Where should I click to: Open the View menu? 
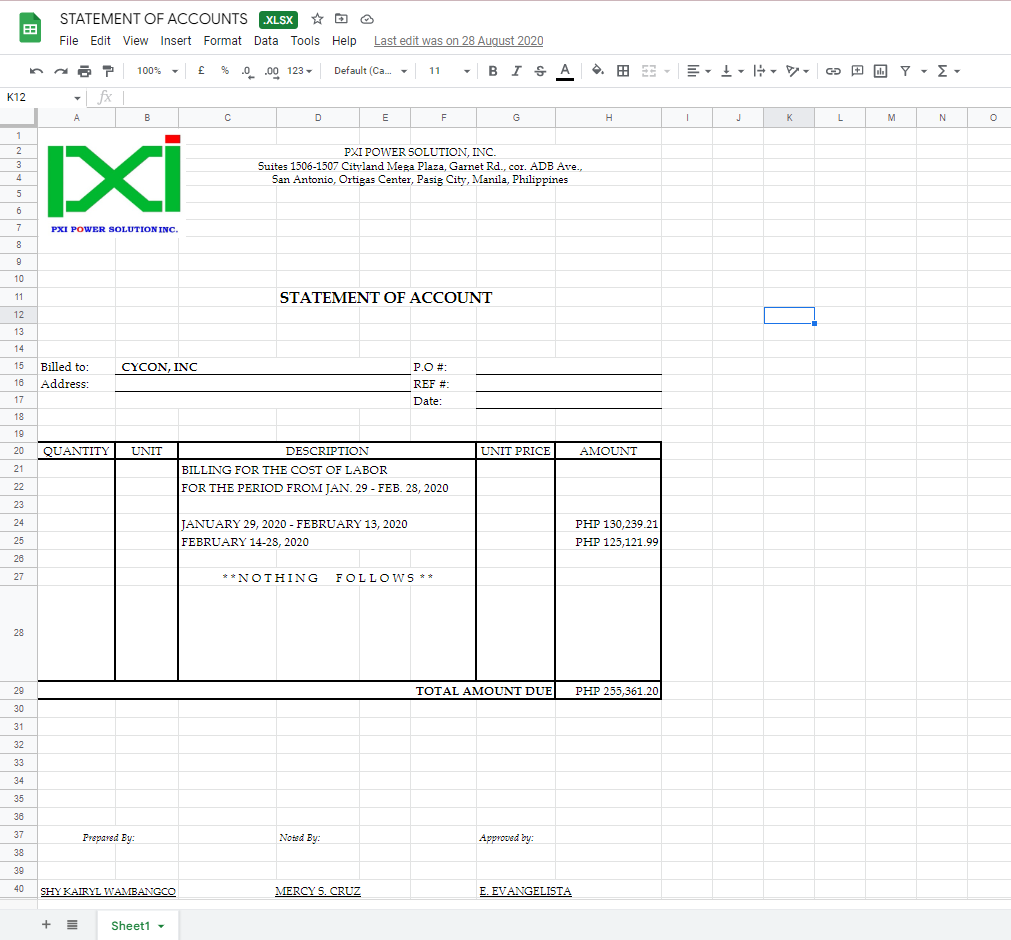click(135, 41)
